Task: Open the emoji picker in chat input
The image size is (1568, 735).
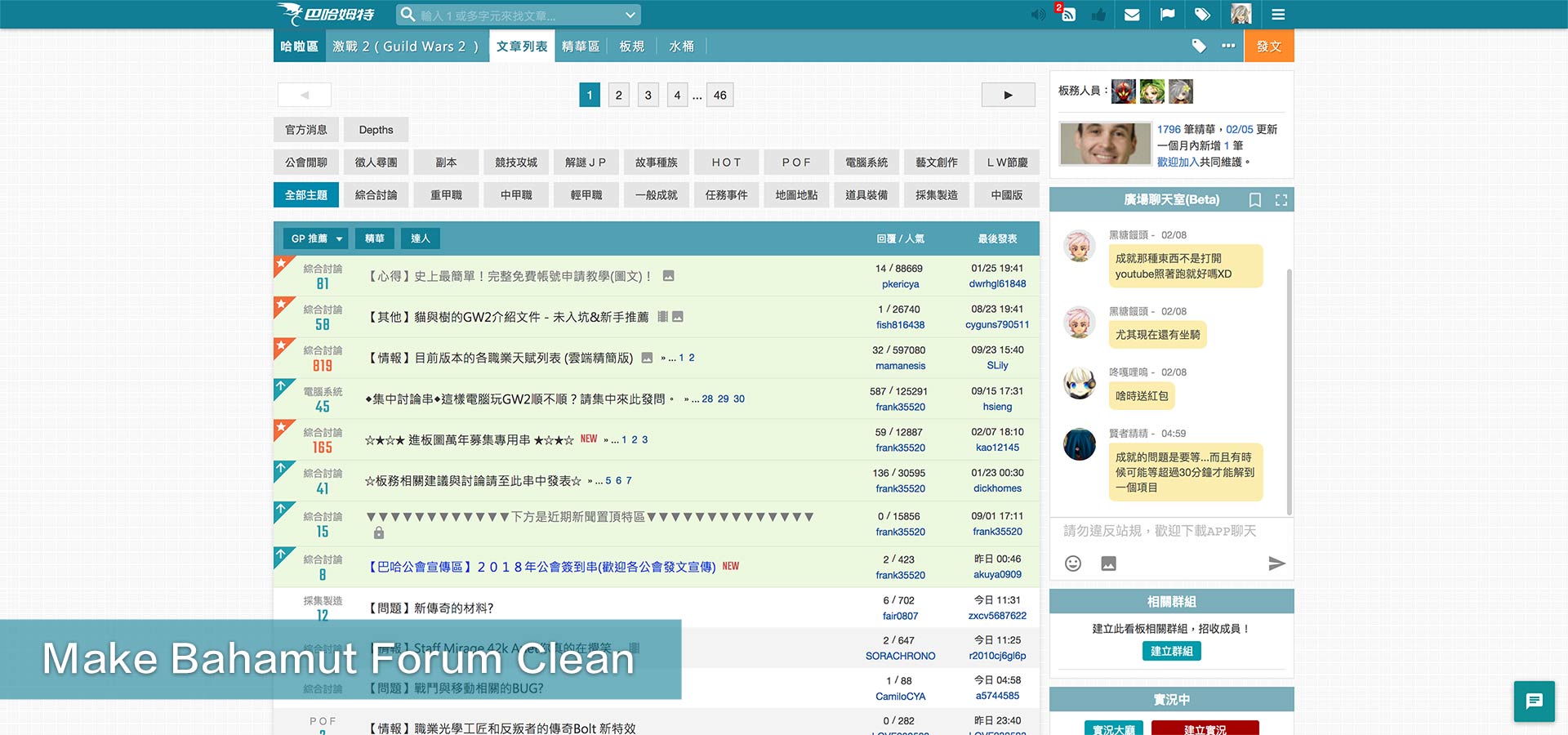Action: [1072, 563]
